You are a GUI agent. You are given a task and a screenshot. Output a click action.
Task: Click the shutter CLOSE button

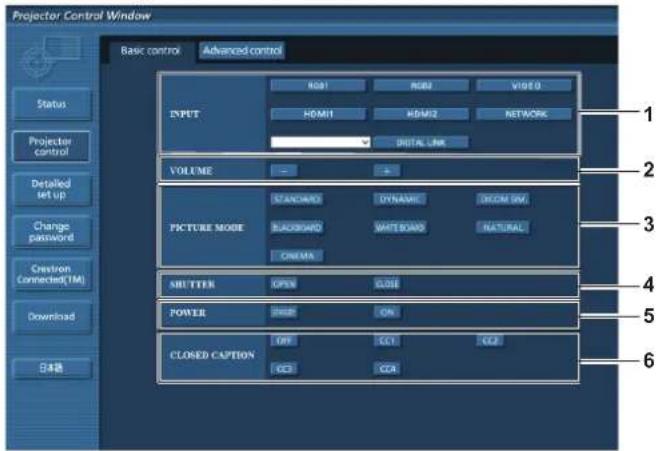click(x=387, y=284)
